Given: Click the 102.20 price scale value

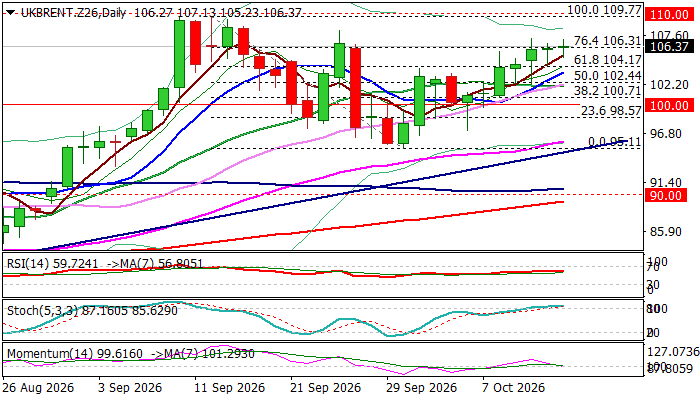Looking at the screenshot, I should [669, 84].
